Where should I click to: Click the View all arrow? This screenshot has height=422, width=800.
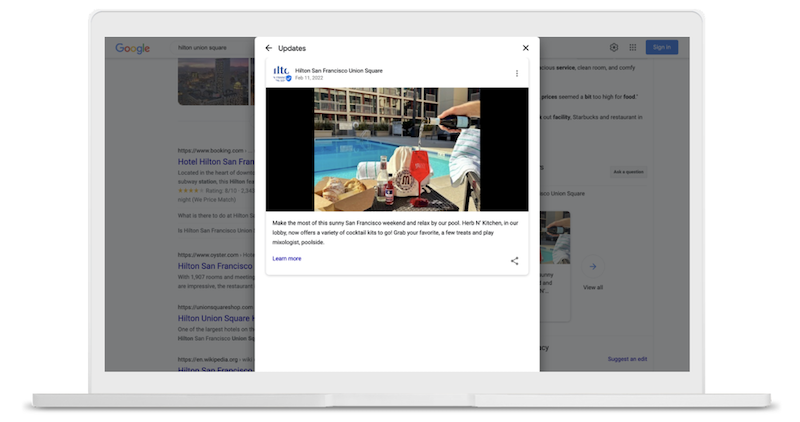(593, 266)
